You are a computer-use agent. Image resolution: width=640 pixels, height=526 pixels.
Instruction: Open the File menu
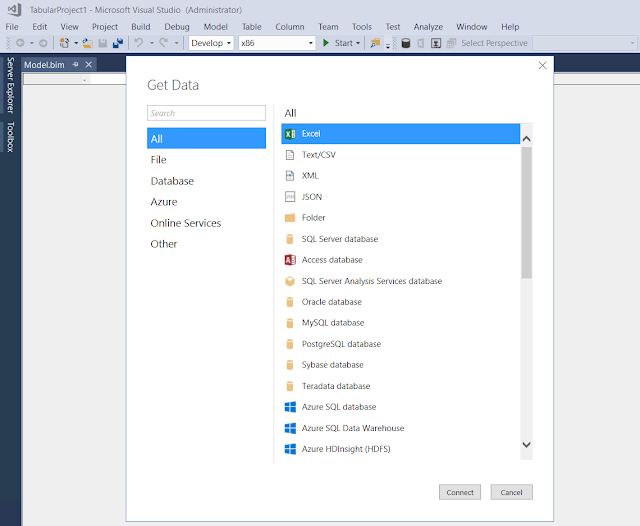pos(12,27)
